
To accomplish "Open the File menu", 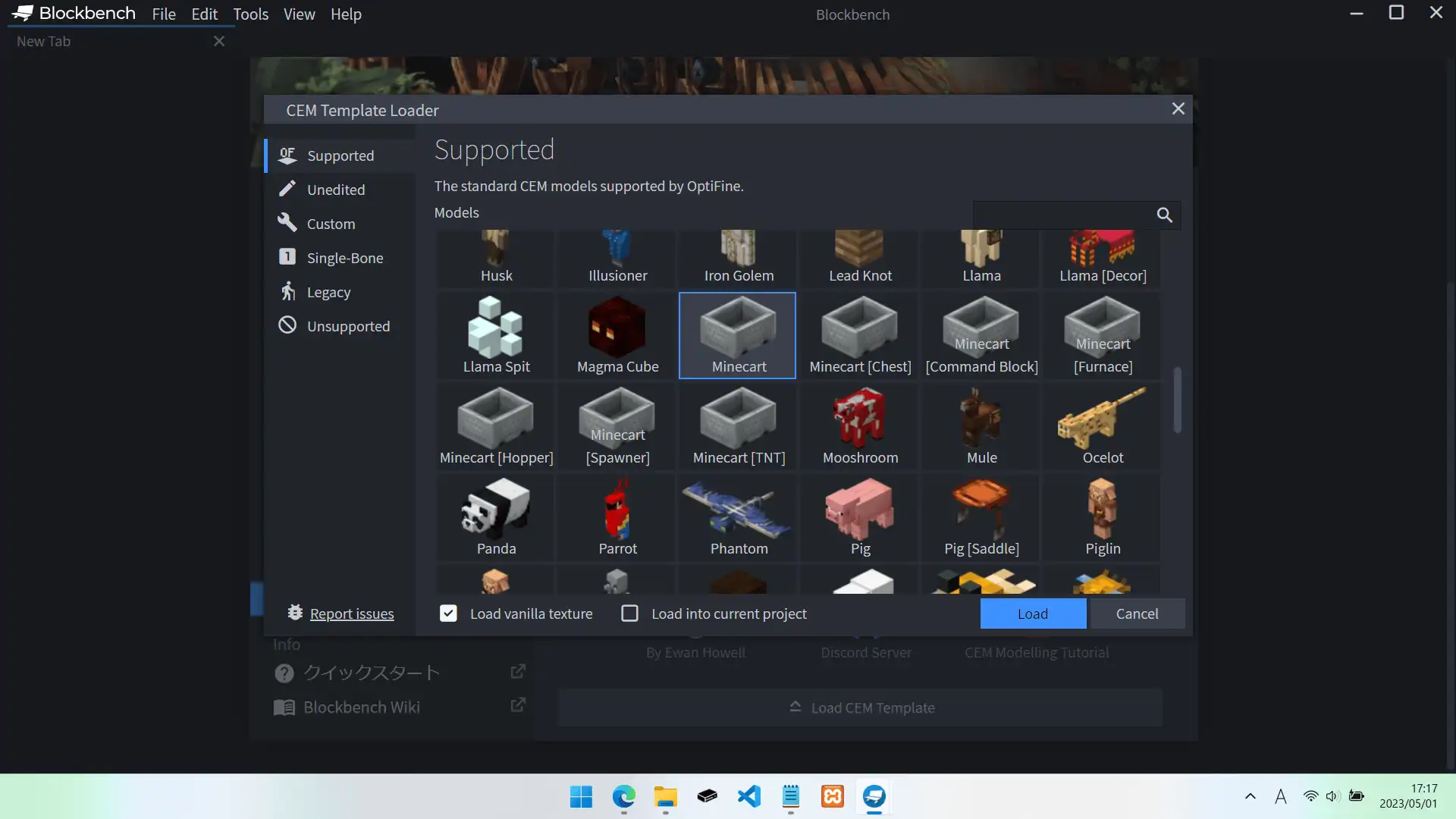I will tap(163, 14).
